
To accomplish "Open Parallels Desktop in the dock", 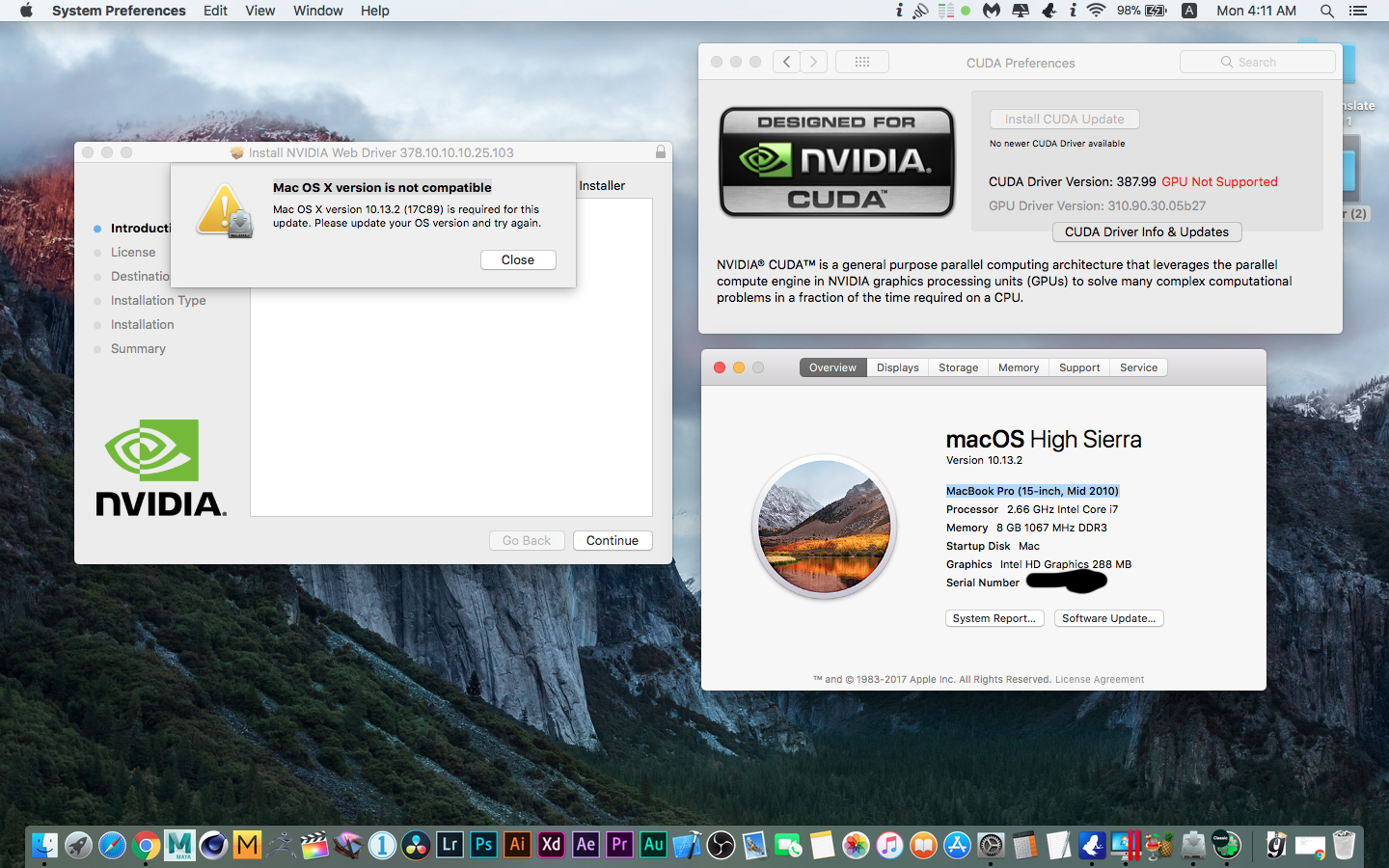I will point(1126,846).
